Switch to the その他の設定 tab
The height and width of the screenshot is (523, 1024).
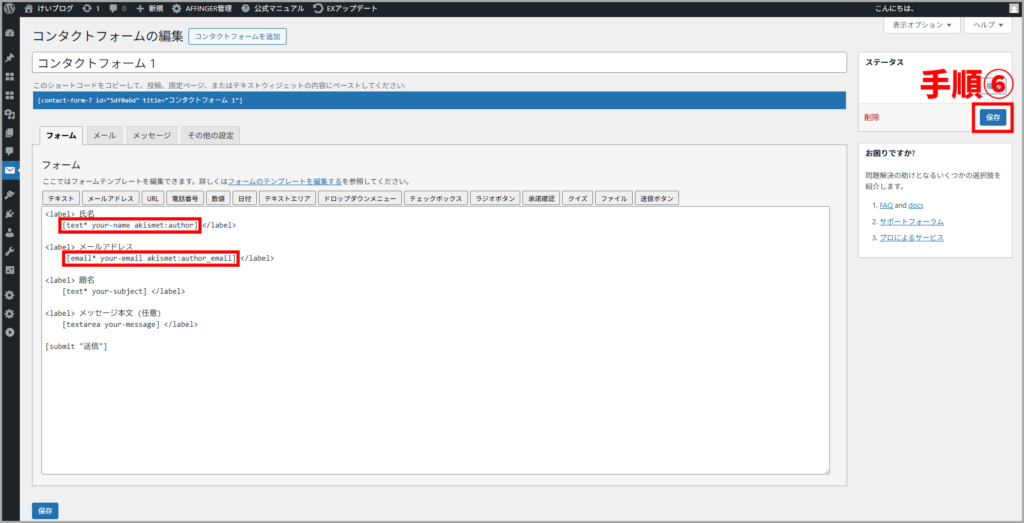click(211, 135)
